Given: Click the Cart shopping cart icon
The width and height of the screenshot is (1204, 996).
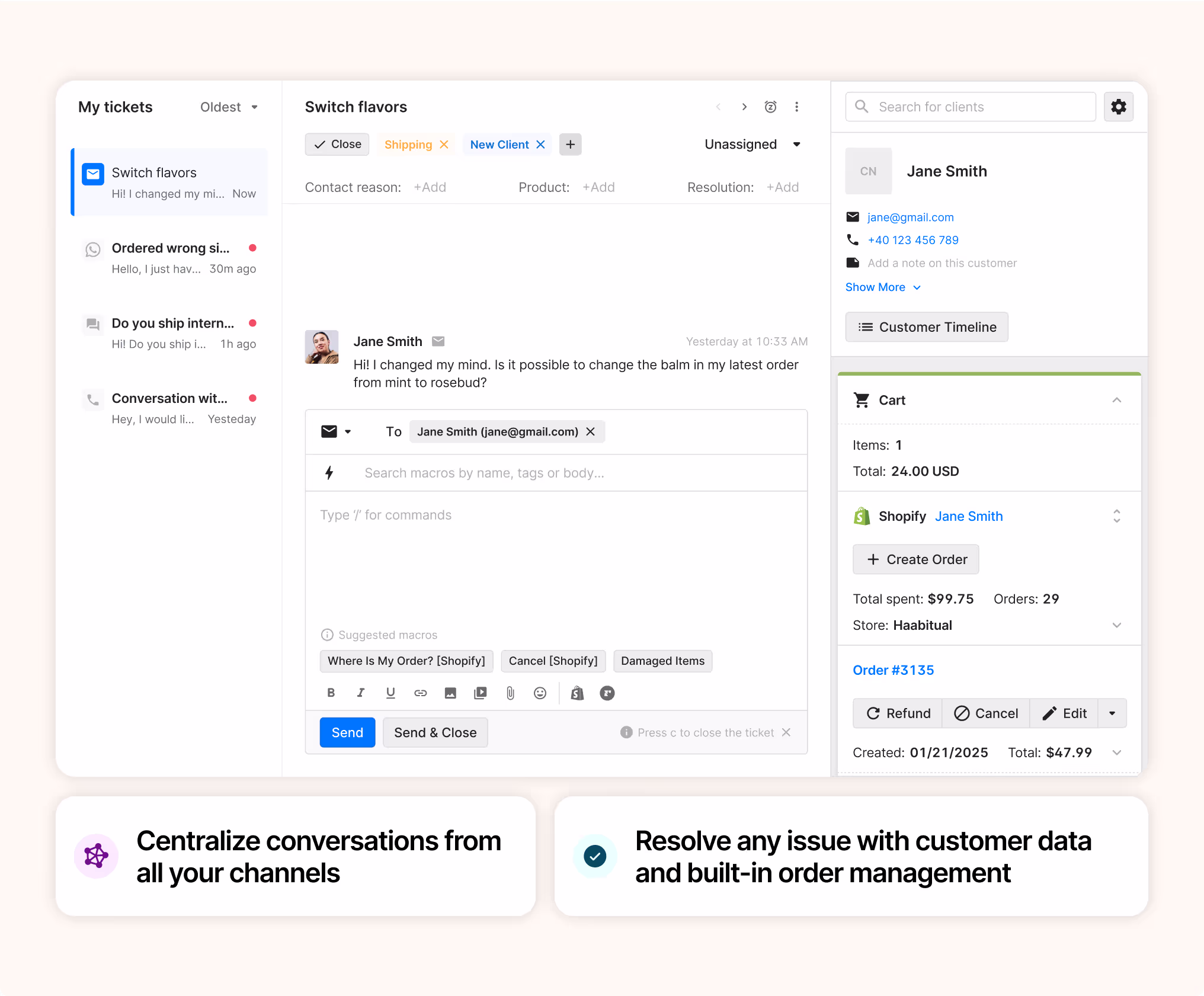Looking at the screenshot, I should pos(862,400).
